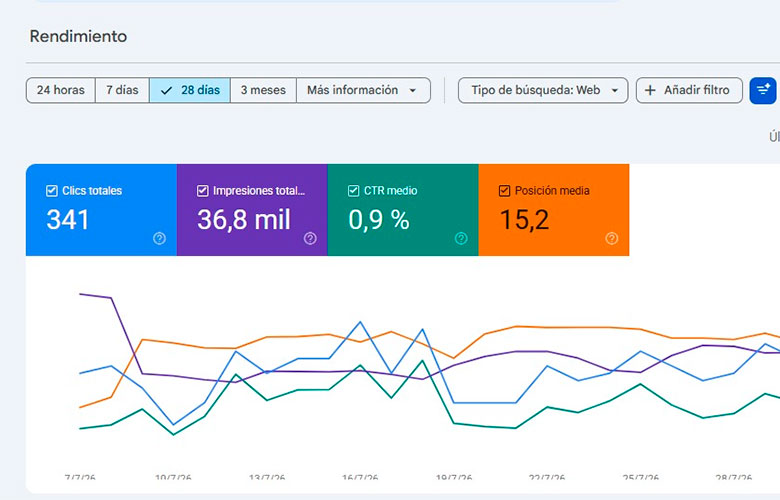
Task: Click the orange Posición media metric card
Action: (554, 209)
